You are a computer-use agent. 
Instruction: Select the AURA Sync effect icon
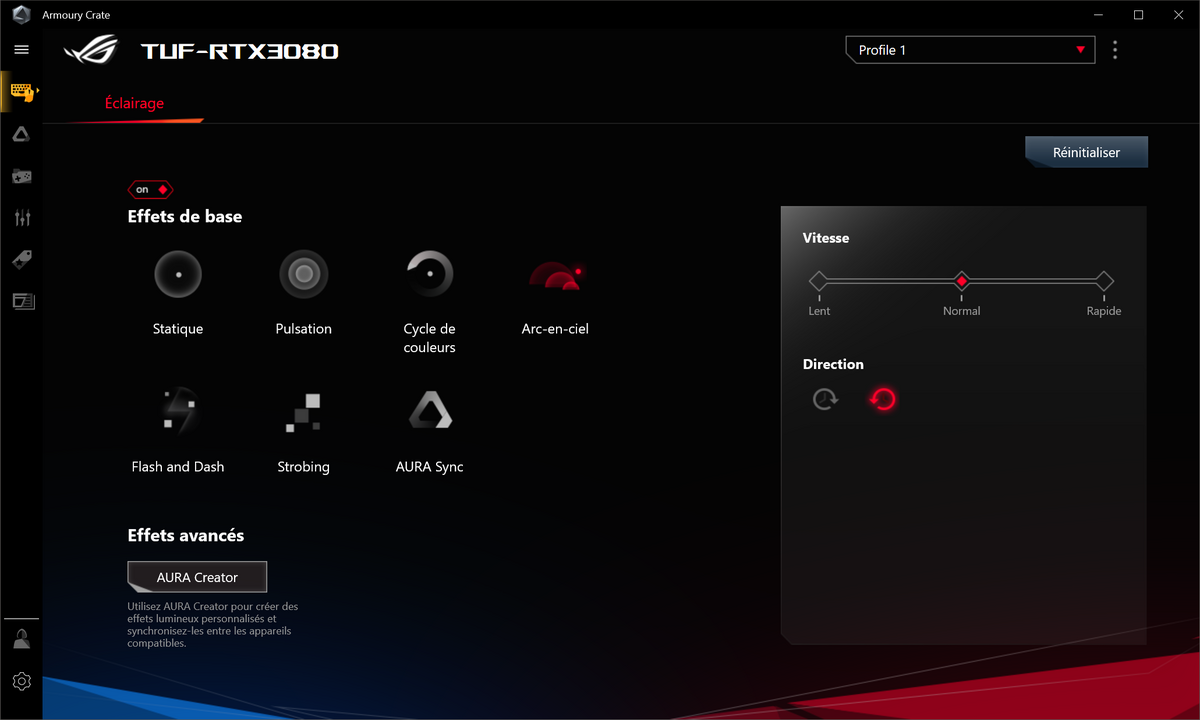tap(430, 412)
